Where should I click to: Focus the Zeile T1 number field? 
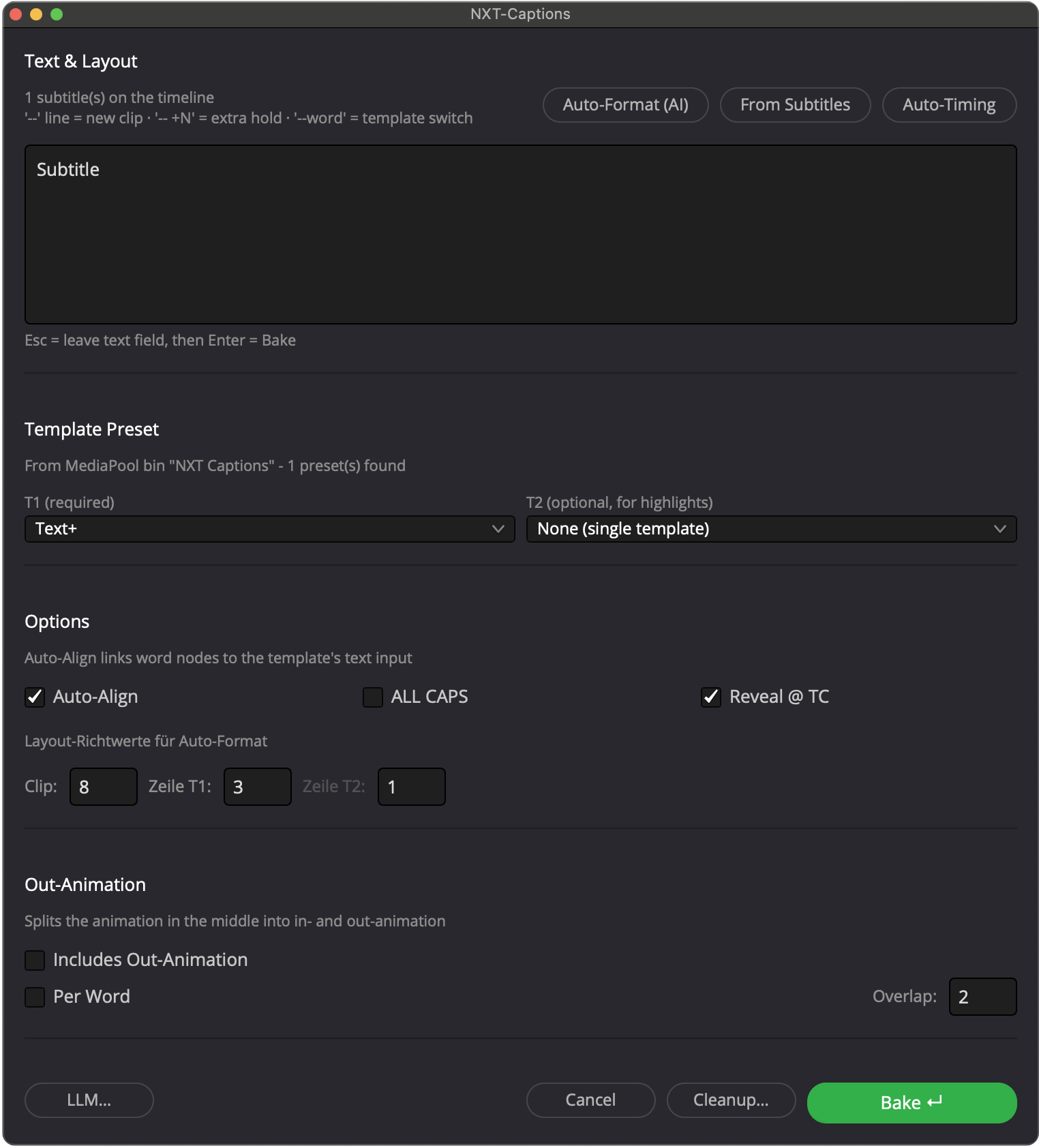pyautogui.click(x=257, y=787)
